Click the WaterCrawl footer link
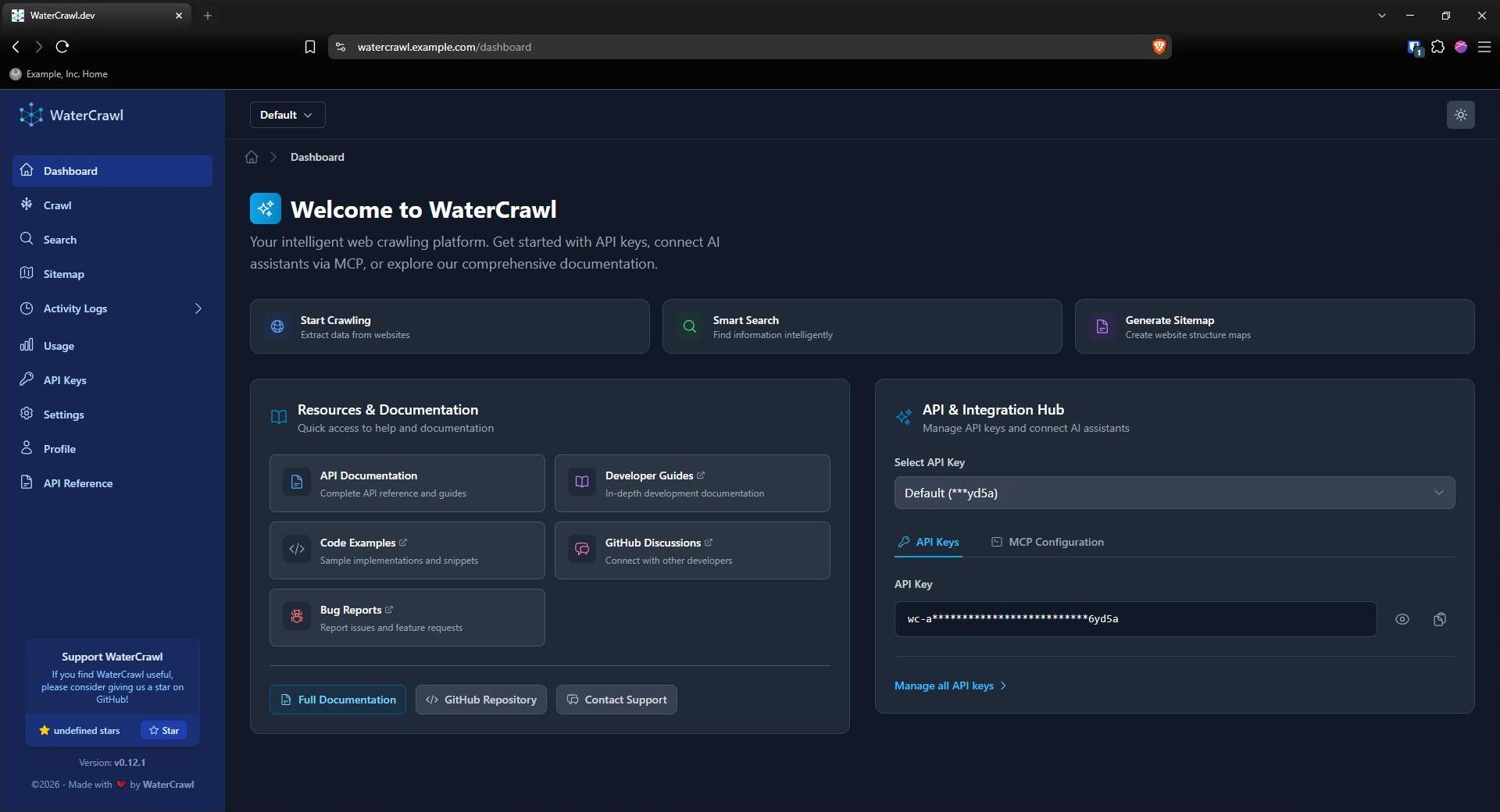The image size is (1500, 812). pyautogui.click(x=168, y=785)
